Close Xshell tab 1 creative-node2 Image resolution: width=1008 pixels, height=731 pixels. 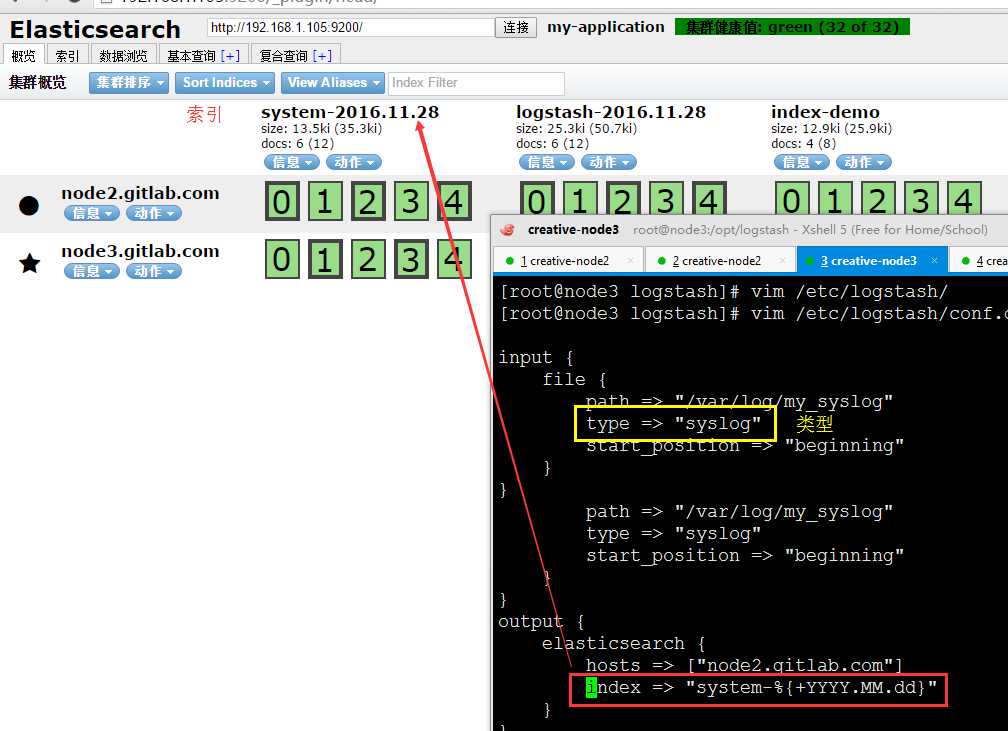tap(630, 260)
